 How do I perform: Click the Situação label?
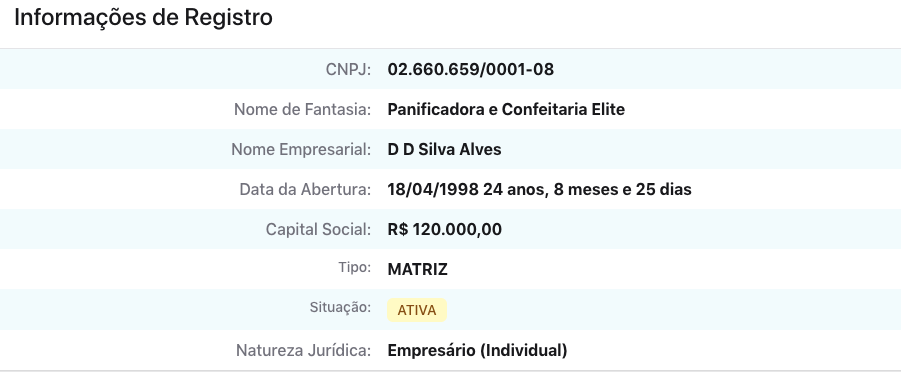pos(340,308)
